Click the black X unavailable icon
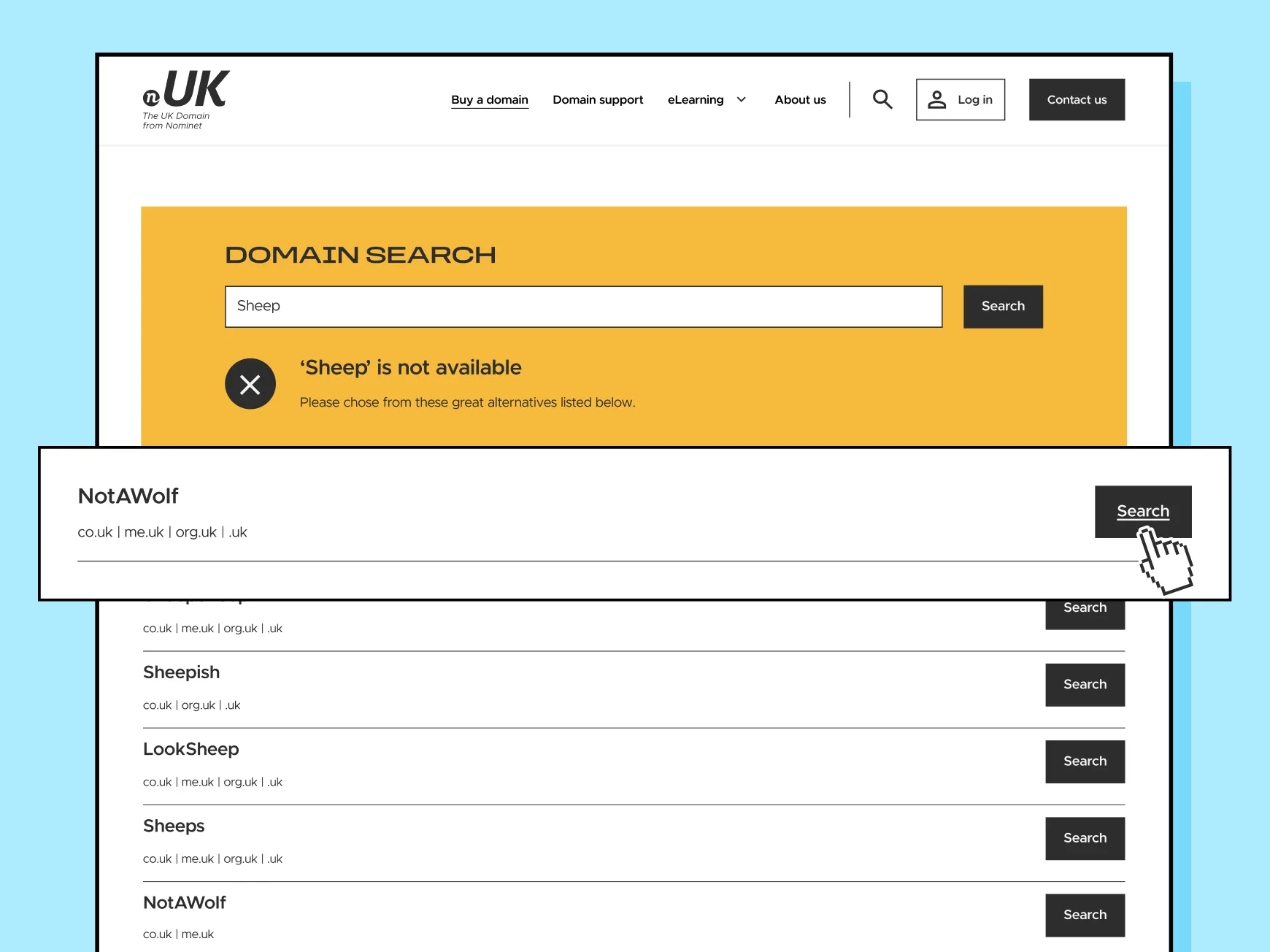Screen dimensions: 1270x952 [250, 383]
